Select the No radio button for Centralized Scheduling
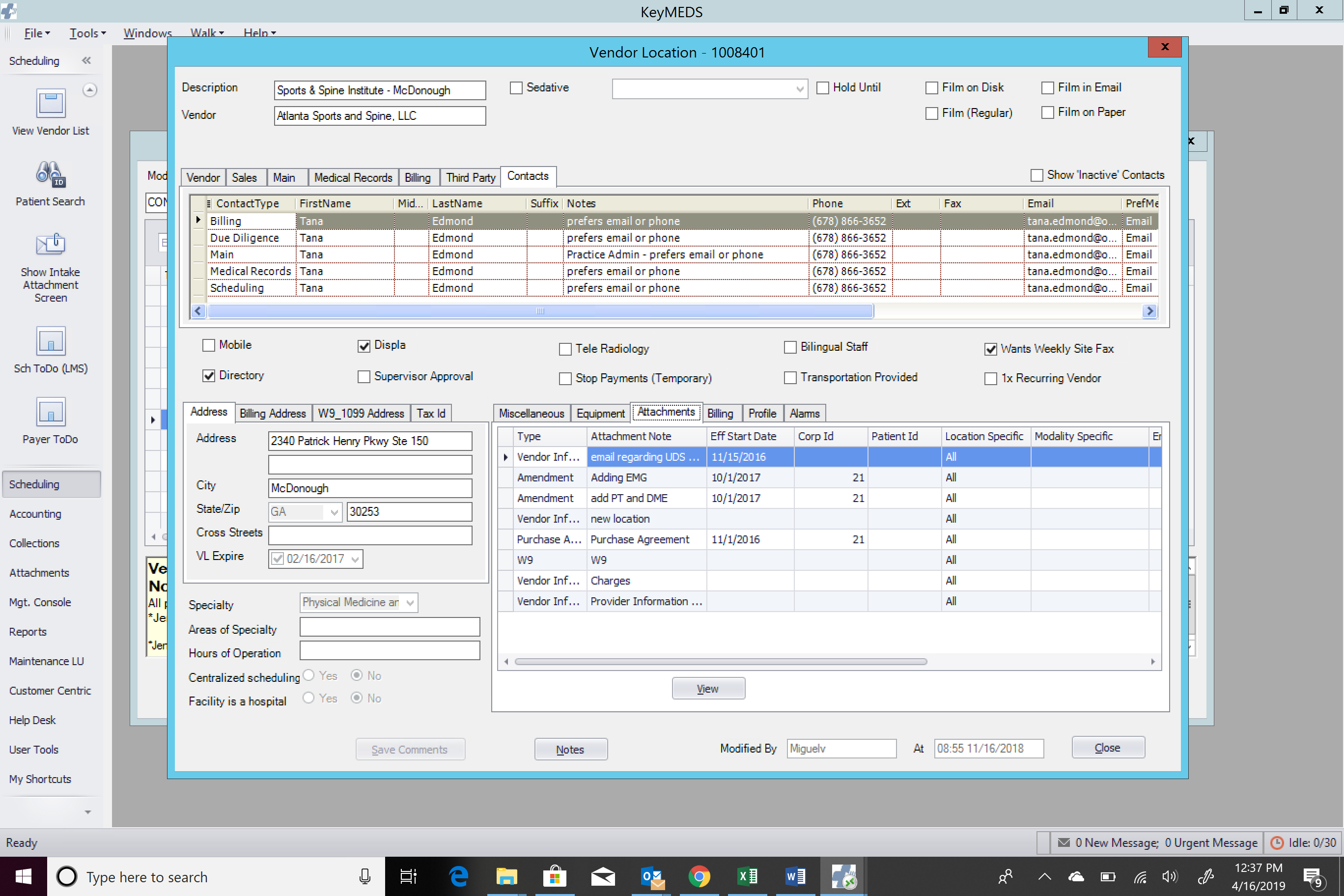1344x896 pixels. [357, 676]
